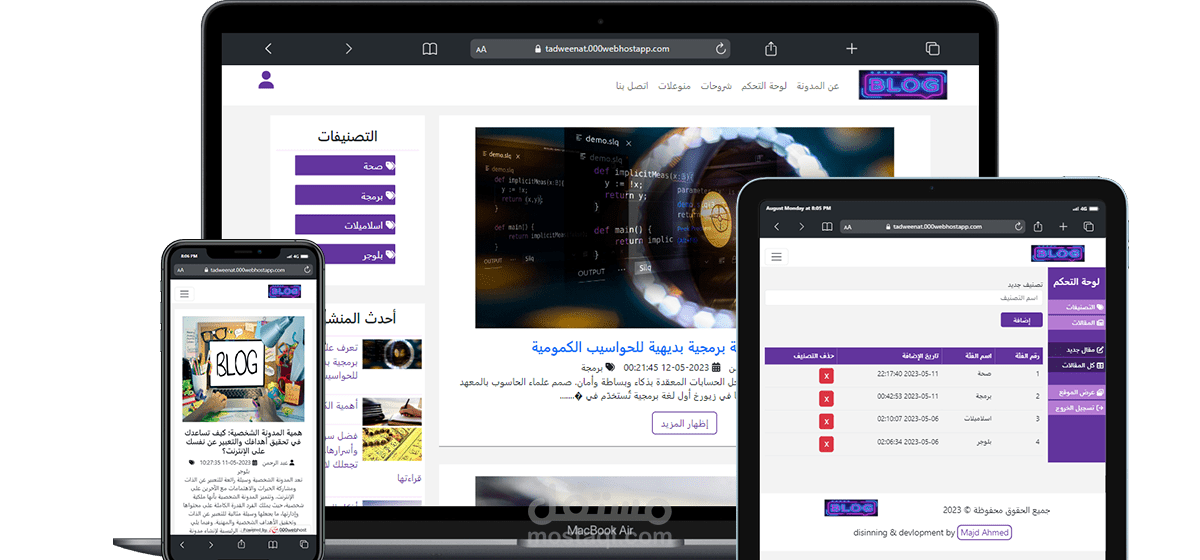This screenshot has width=1200, height=560.
Task: Click BLOG logo in iPad page footer
Action: pos(851,508)
